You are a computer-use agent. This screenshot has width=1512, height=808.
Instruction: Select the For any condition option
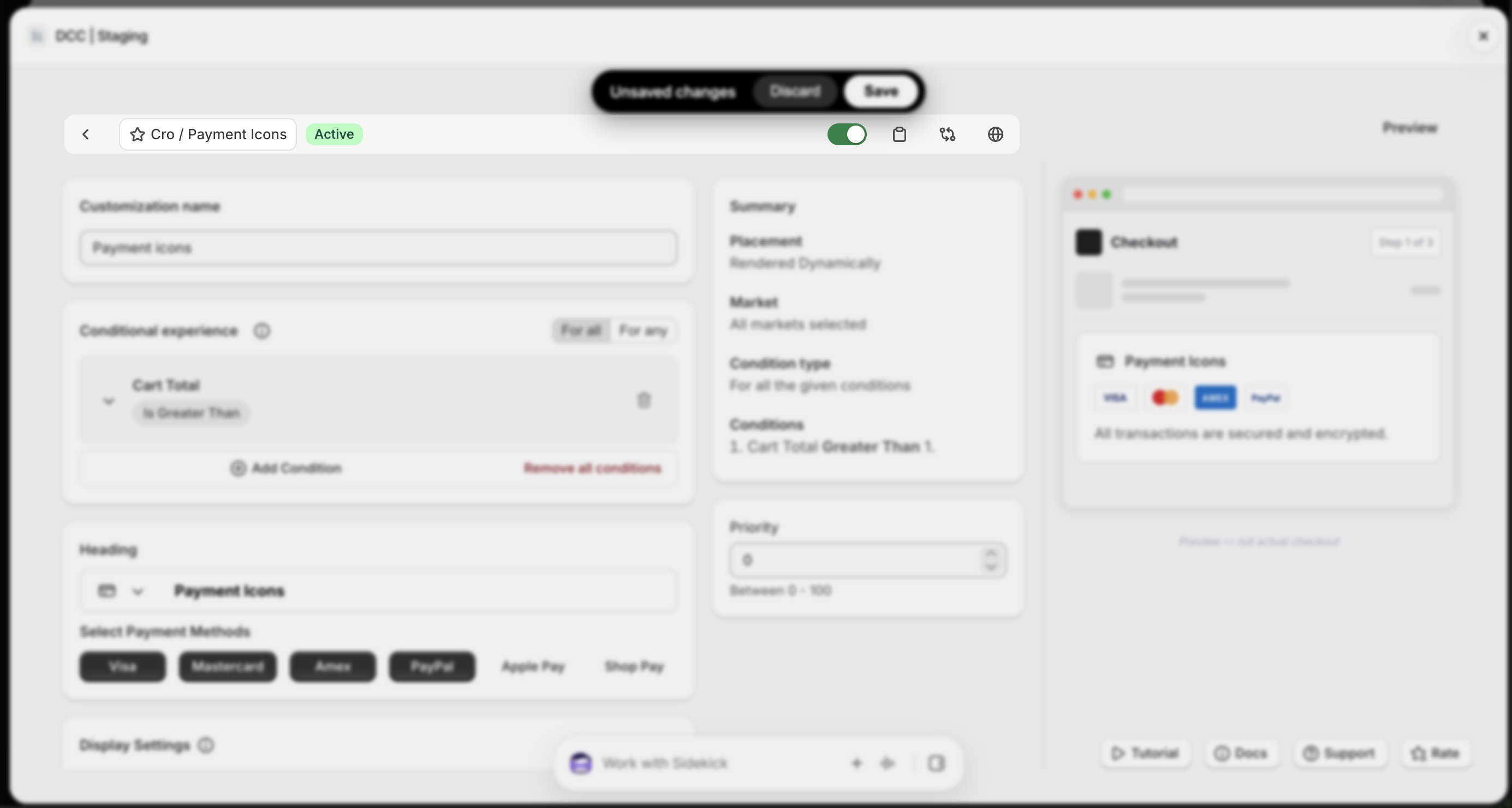pos(644,331)
